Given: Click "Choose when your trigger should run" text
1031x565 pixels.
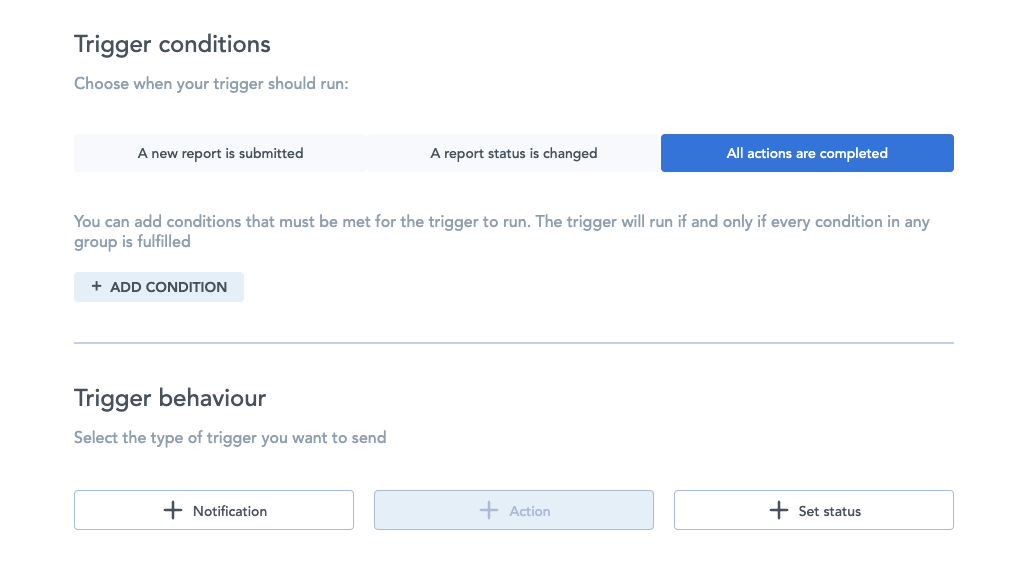Looking at the screenshot, I should tap(211, 84).
